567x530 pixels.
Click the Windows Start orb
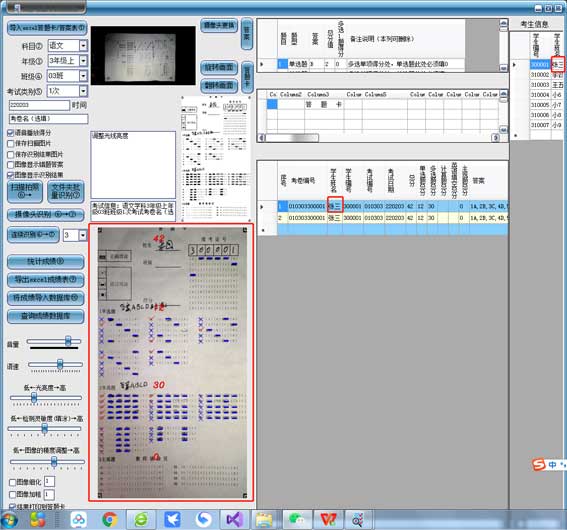pos(10,520)
